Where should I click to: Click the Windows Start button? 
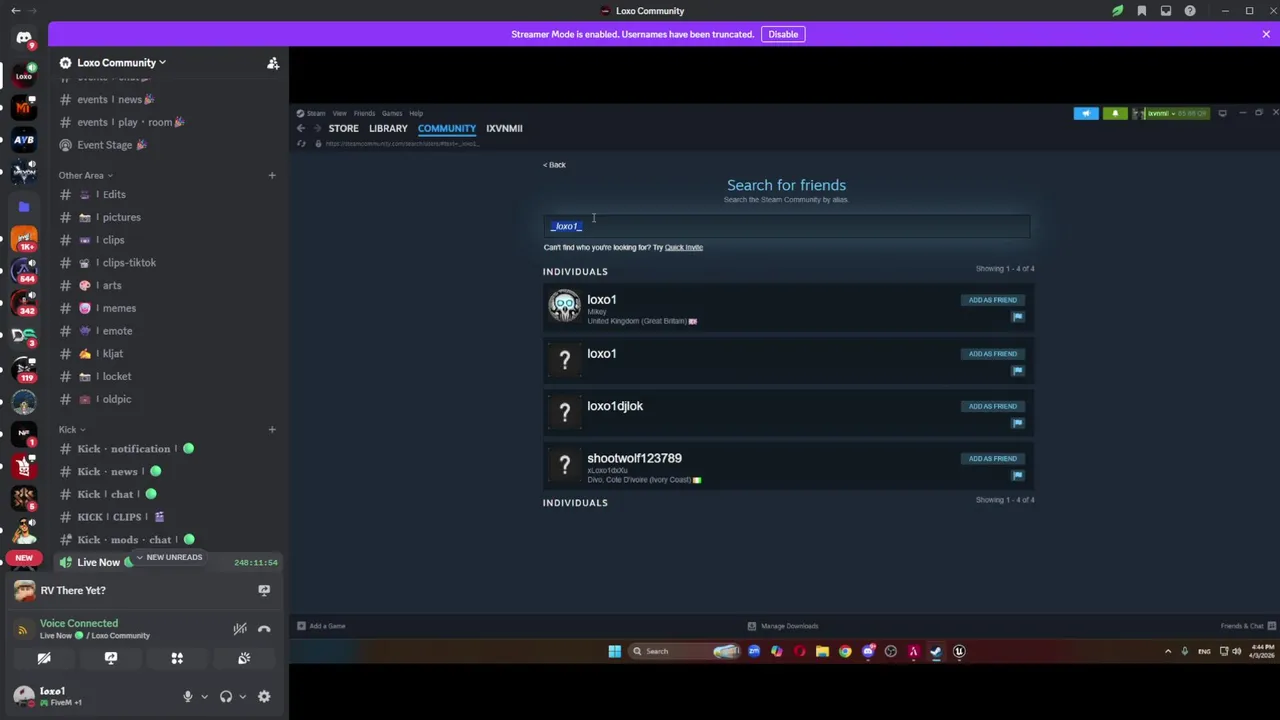pos(614,651)
